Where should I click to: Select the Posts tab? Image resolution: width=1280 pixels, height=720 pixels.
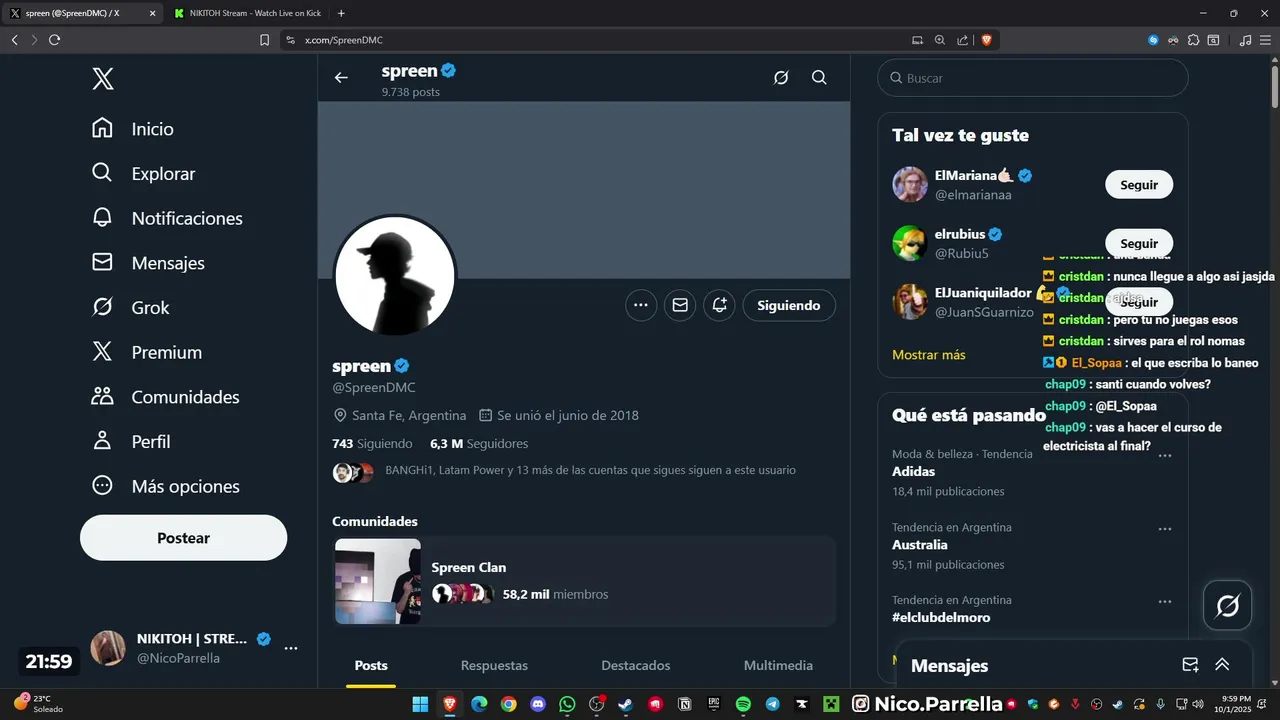coord(371,665)
